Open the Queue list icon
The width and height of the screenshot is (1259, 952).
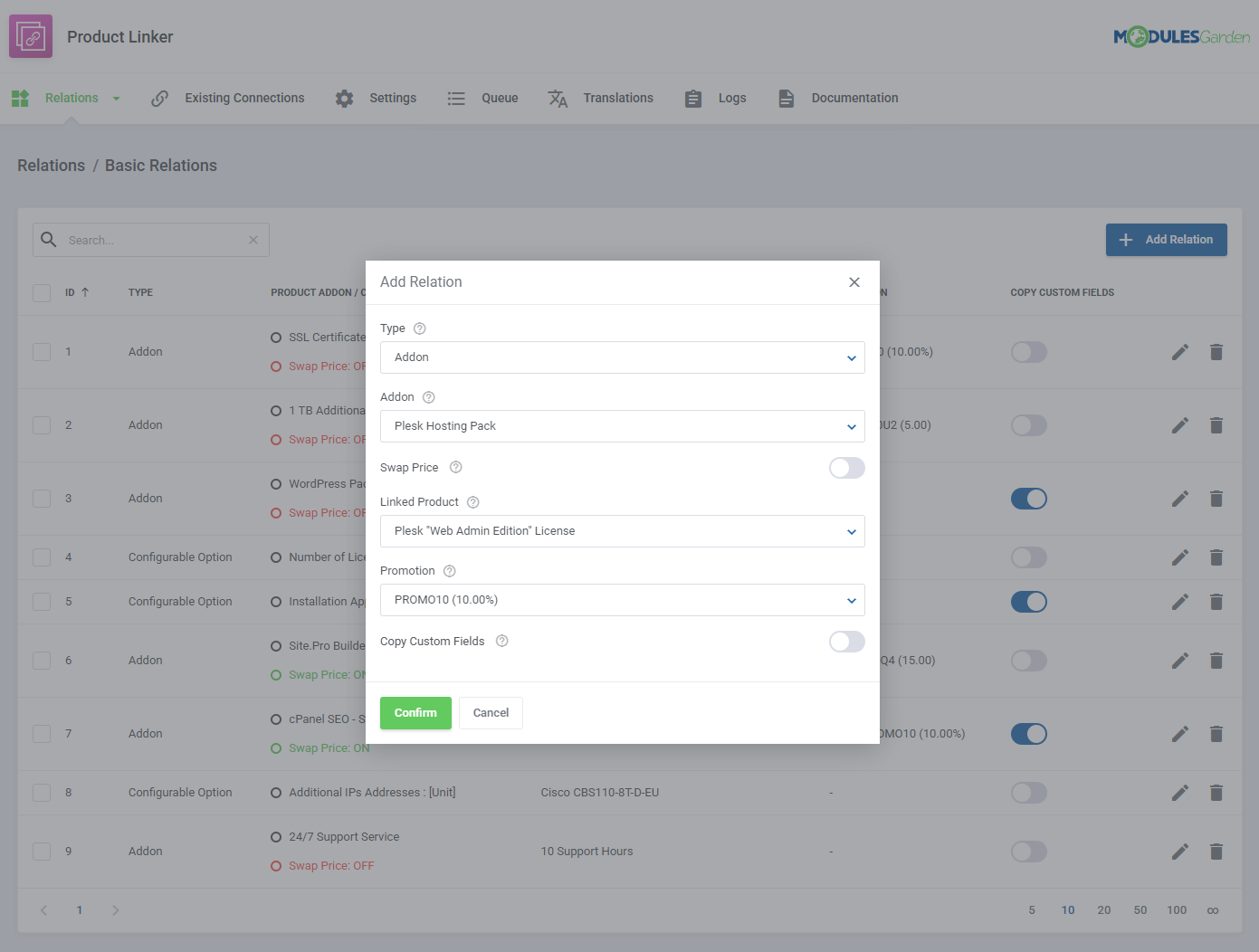click(x=457, y=98)
